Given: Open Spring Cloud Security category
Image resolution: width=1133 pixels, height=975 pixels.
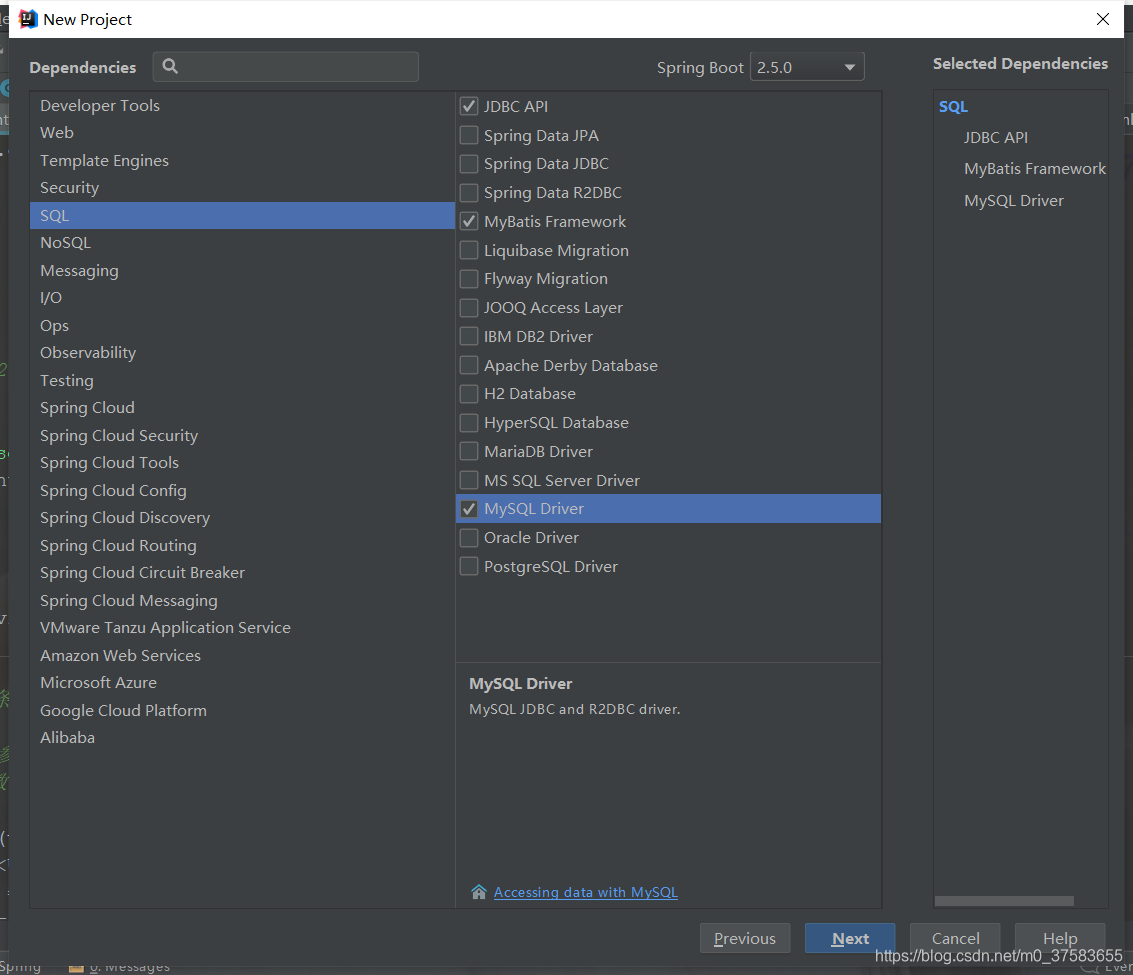Looking at the screenshot, I should pyautogui.click(x=242, y=435).
